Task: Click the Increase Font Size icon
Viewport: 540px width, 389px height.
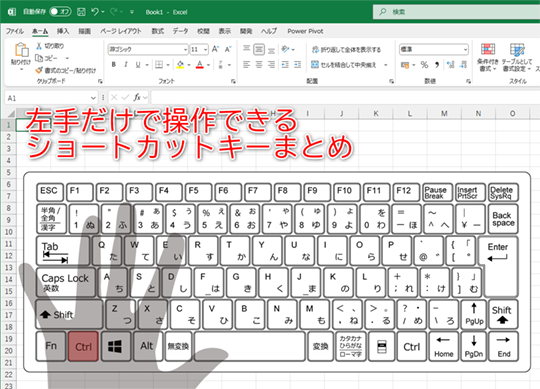Action: (x=216, y=49)
